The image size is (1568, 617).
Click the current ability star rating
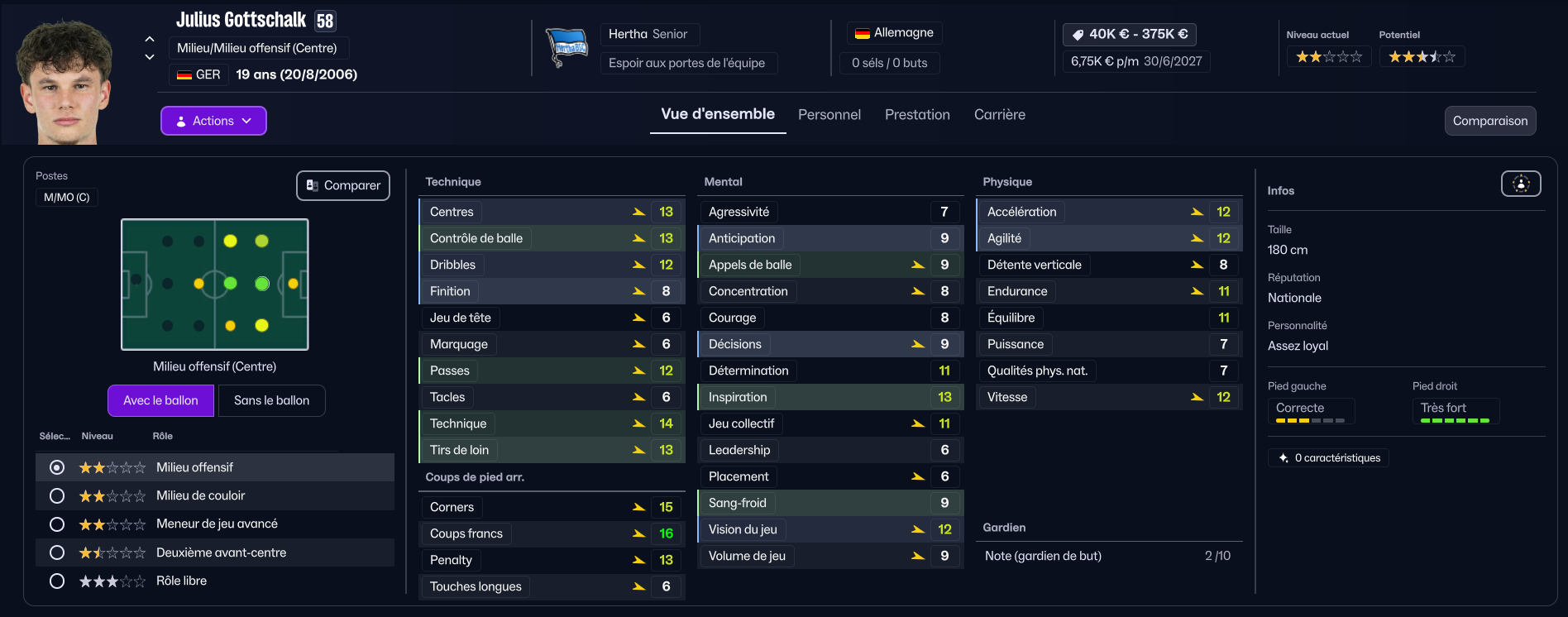1328,57
